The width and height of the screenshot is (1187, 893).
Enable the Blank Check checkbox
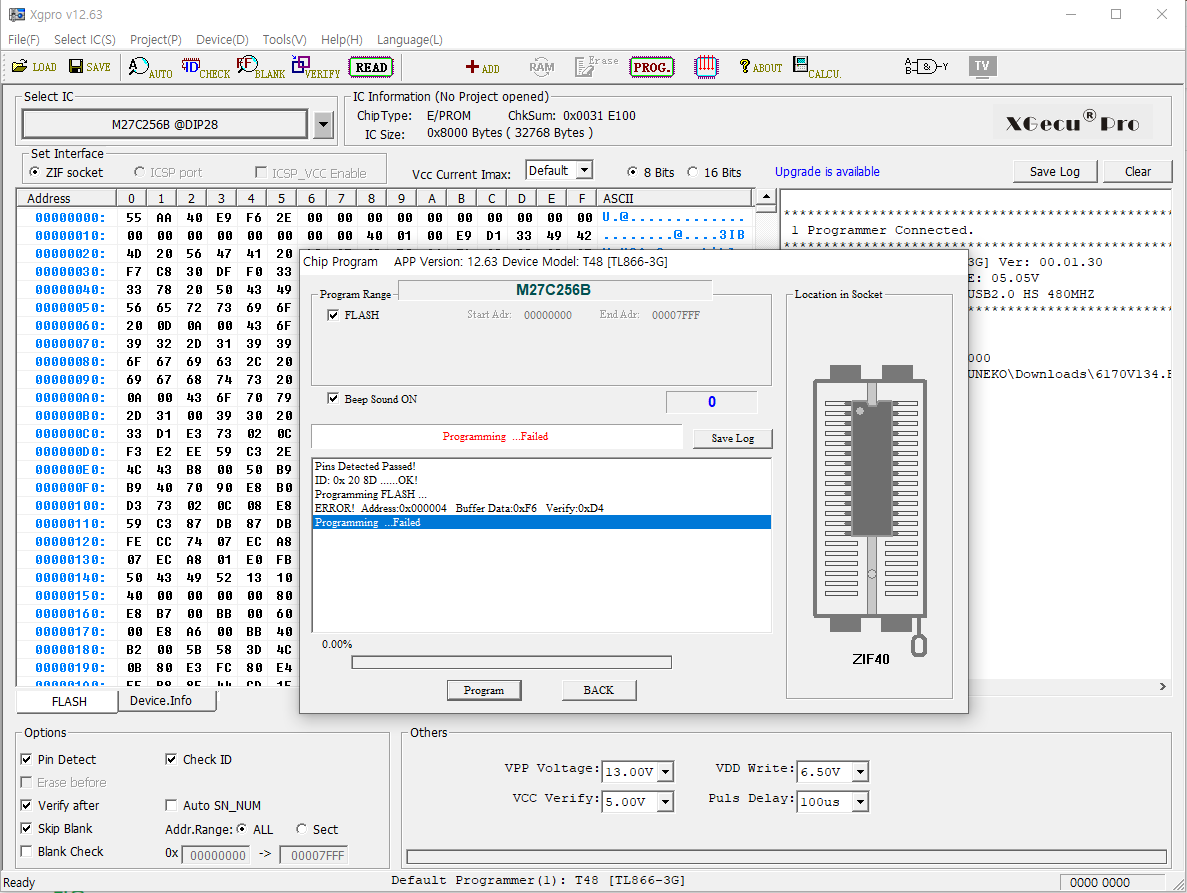point(27,852)
